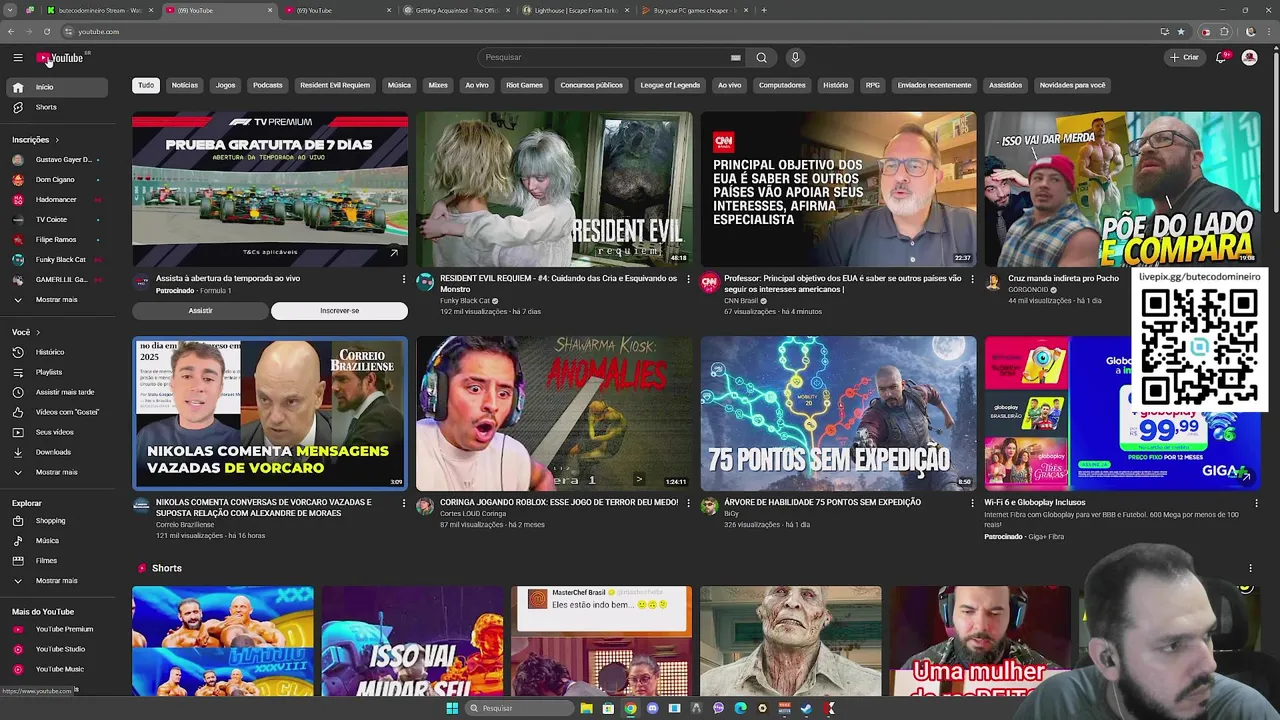Click the Criar button
1280x720 pixels.
1184,57
